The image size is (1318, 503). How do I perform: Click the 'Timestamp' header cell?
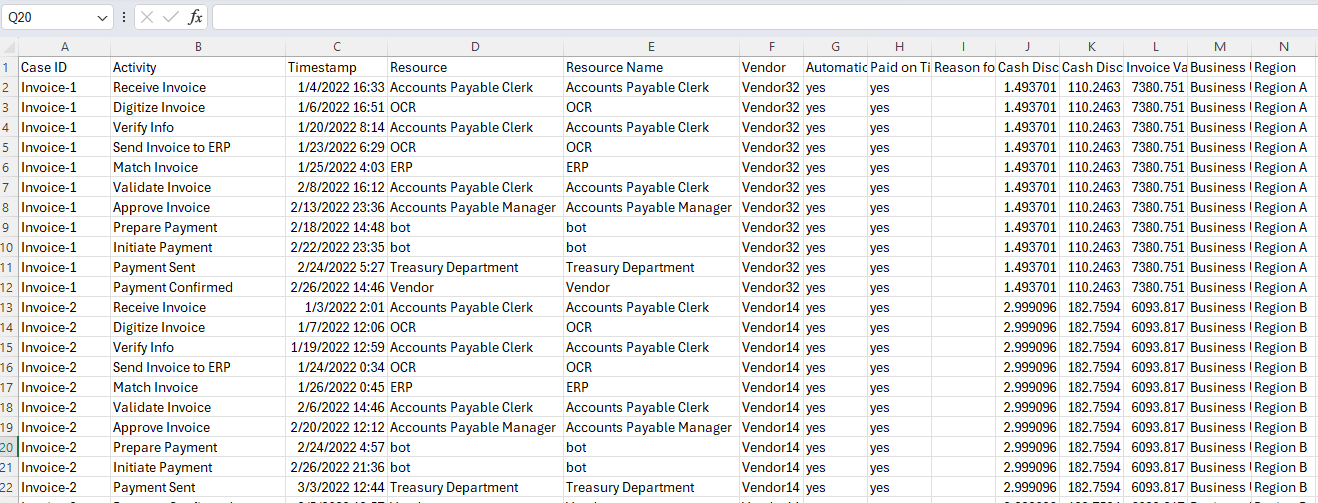click(x=336, y=67)
